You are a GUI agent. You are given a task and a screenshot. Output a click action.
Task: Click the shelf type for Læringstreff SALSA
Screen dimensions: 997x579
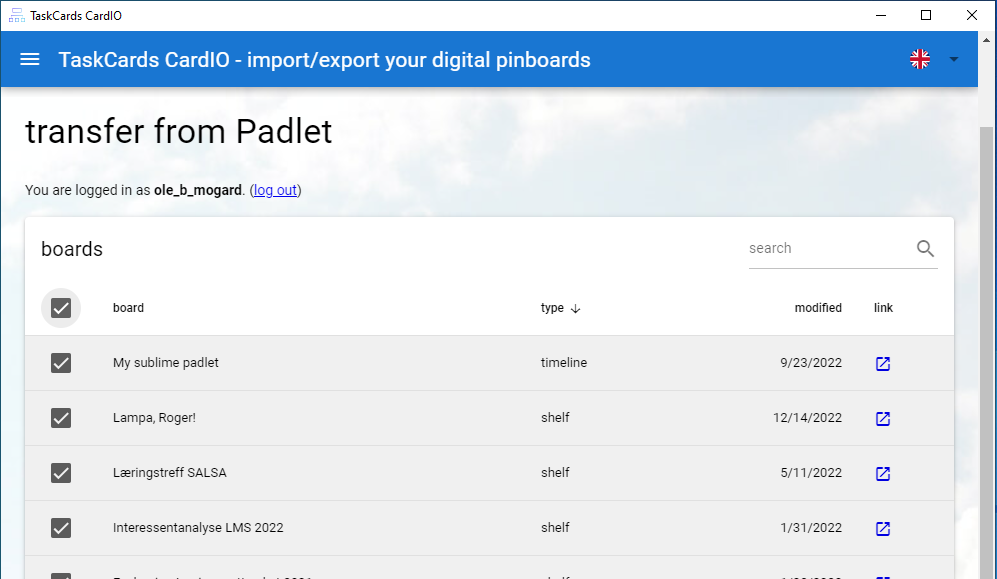click(555, 472)
